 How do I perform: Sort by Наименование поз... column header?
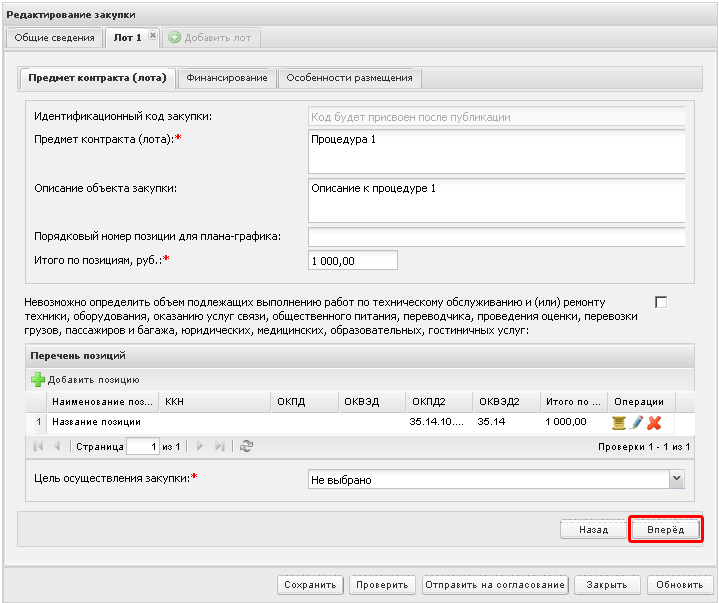point(102,402)
